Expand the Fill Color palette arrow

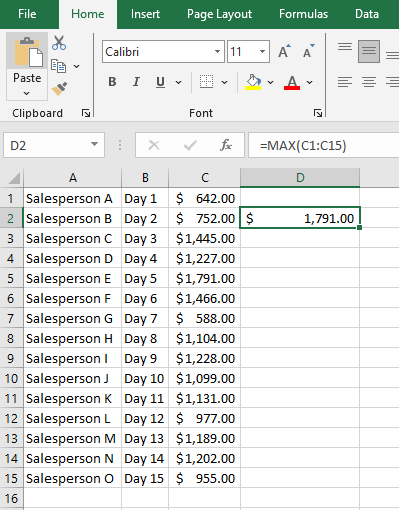pos(270,82)
